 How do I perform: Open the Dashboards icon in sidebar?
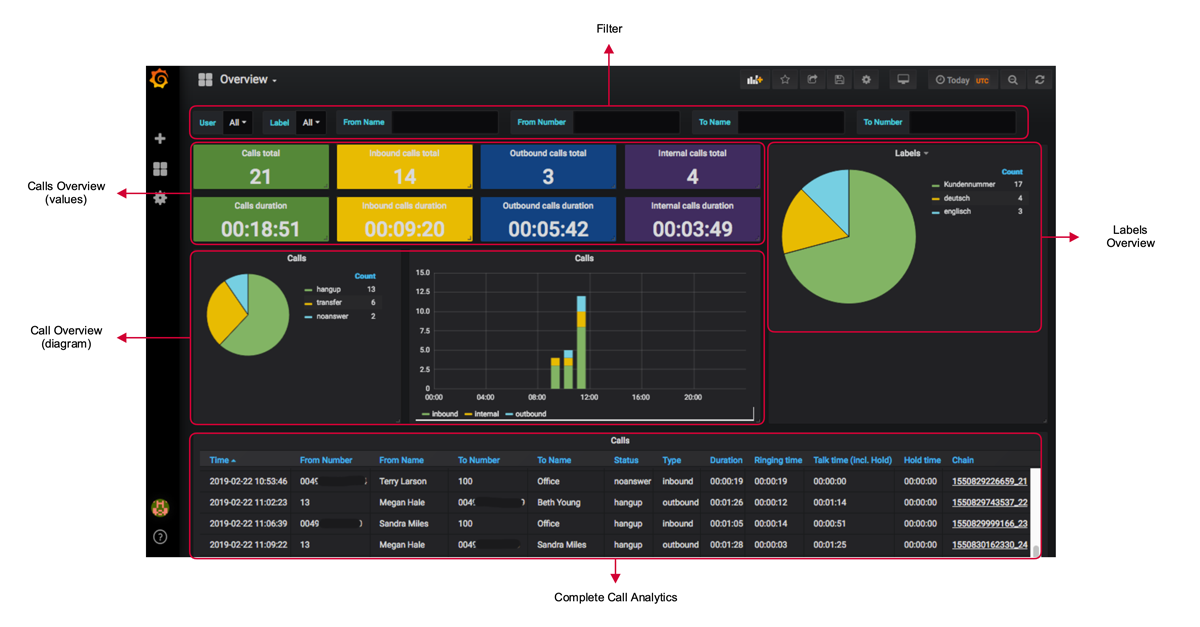pyautogui.click(x=160, y=169)
